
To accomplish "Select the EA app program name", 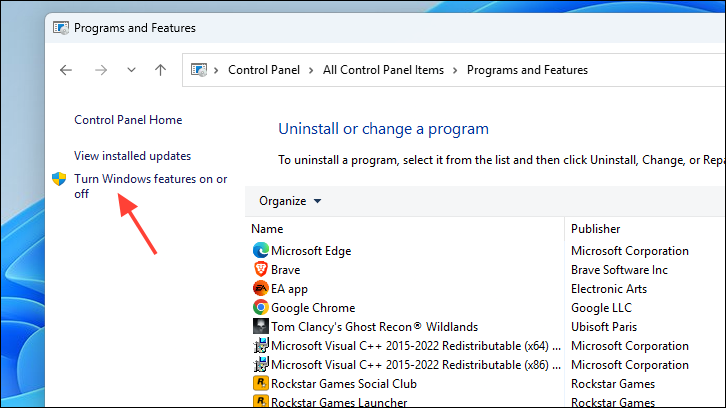I will point(289,289).
